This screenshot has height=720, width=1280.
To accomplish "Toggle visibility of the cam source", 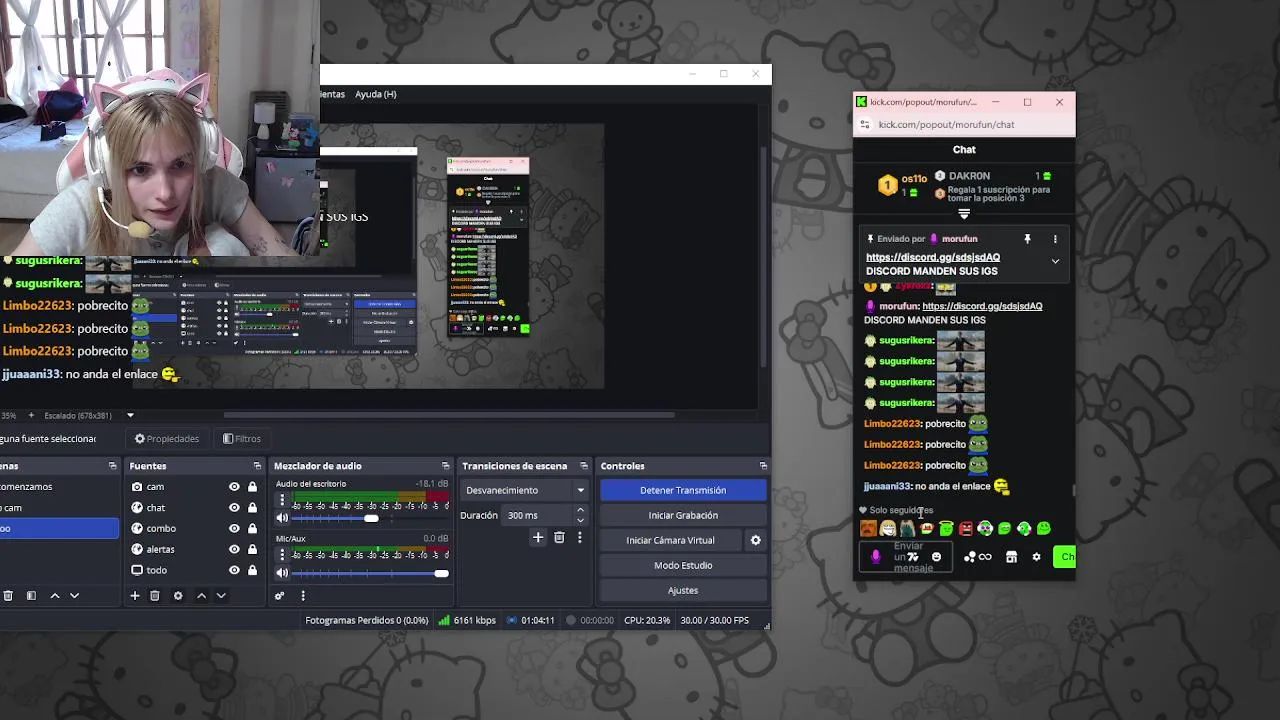I will click(x=234, y=487).
